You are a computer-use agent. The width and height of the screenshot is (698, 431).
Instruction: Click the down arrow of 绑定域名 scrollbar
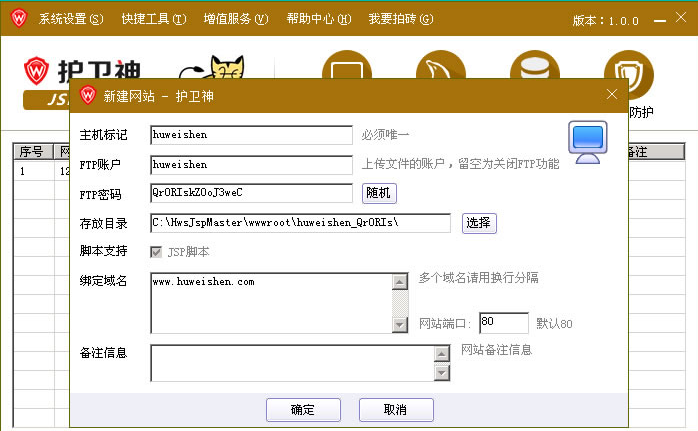(400, 325)
